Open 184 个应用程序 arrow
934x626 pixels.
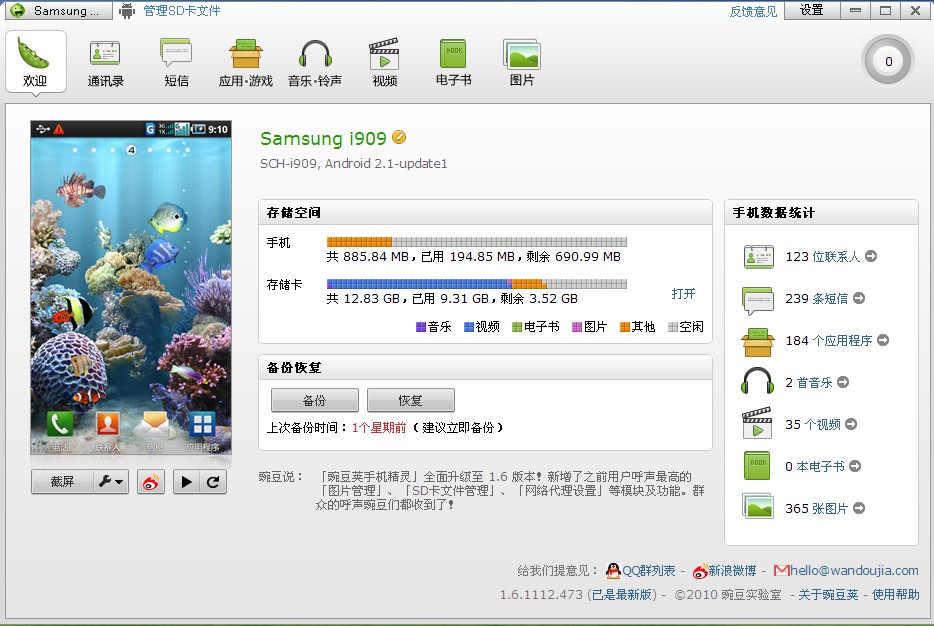883,340
